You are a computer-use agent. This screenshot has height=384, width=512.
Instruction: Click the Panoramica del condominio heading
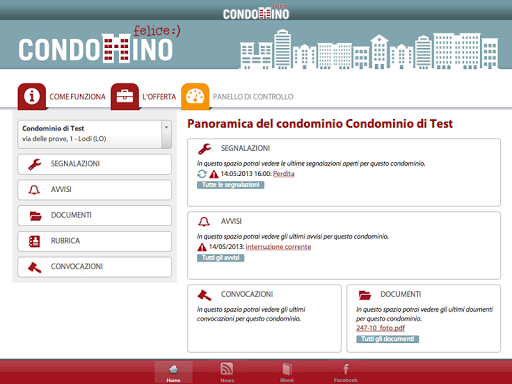coord(320,124)
